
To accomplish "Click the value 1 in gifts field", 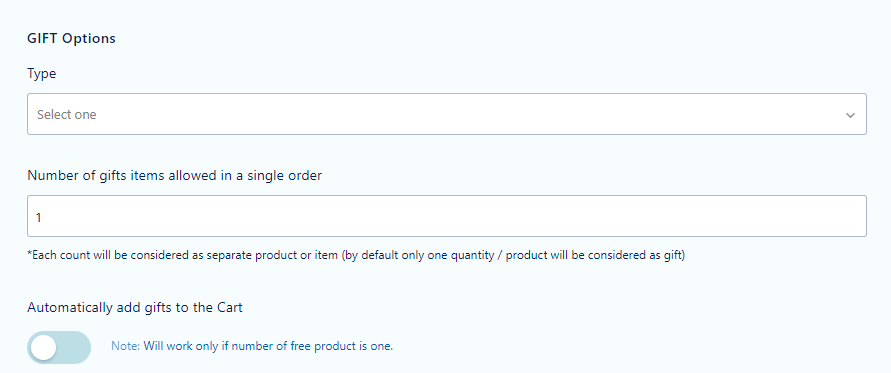I will 39,217.
